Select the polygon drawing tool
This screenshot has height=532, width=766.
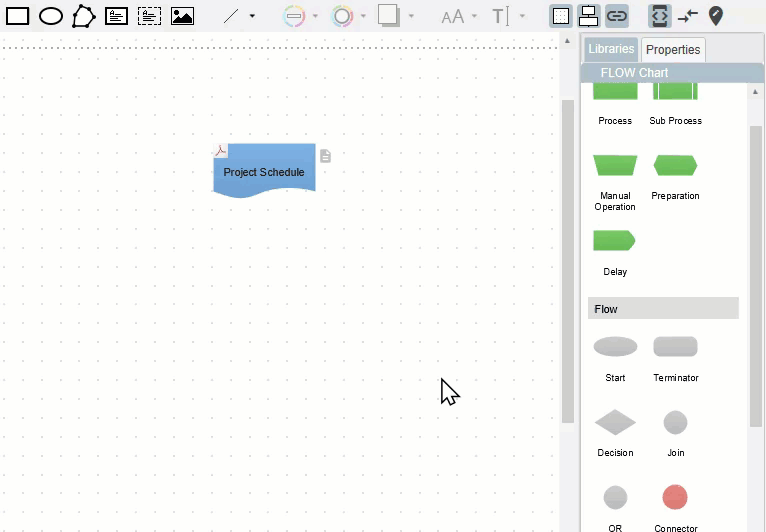84,16
